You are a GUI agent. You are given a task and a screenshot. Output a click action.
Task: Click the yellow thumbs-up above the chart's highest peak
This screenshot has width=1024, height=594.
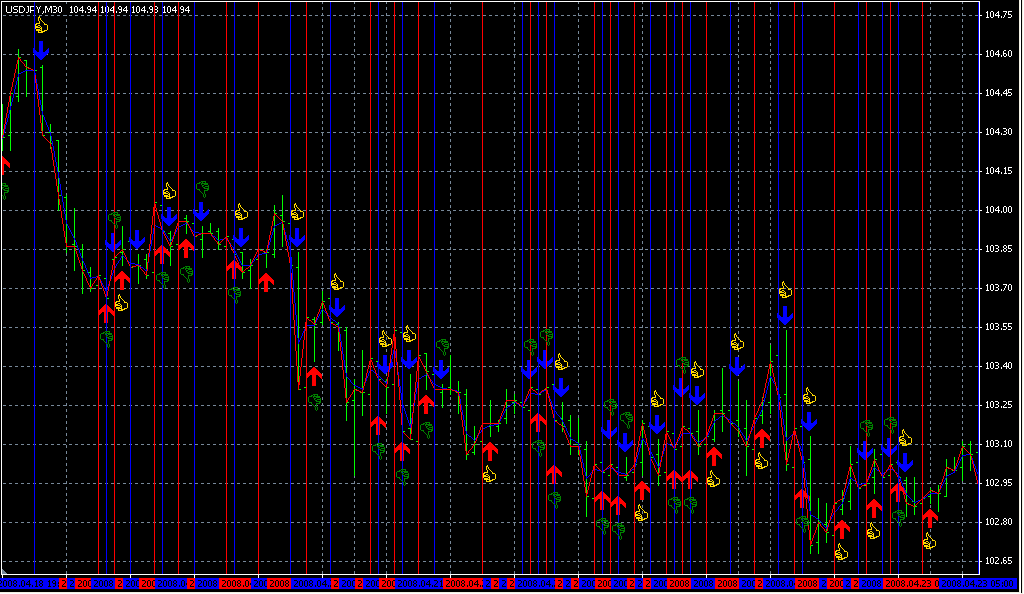coord(42,25)
